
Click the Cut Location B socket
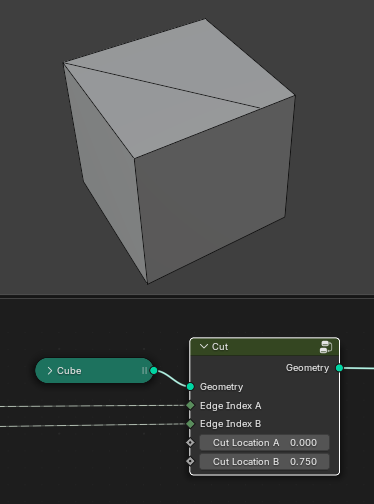[x=190, y=461]
